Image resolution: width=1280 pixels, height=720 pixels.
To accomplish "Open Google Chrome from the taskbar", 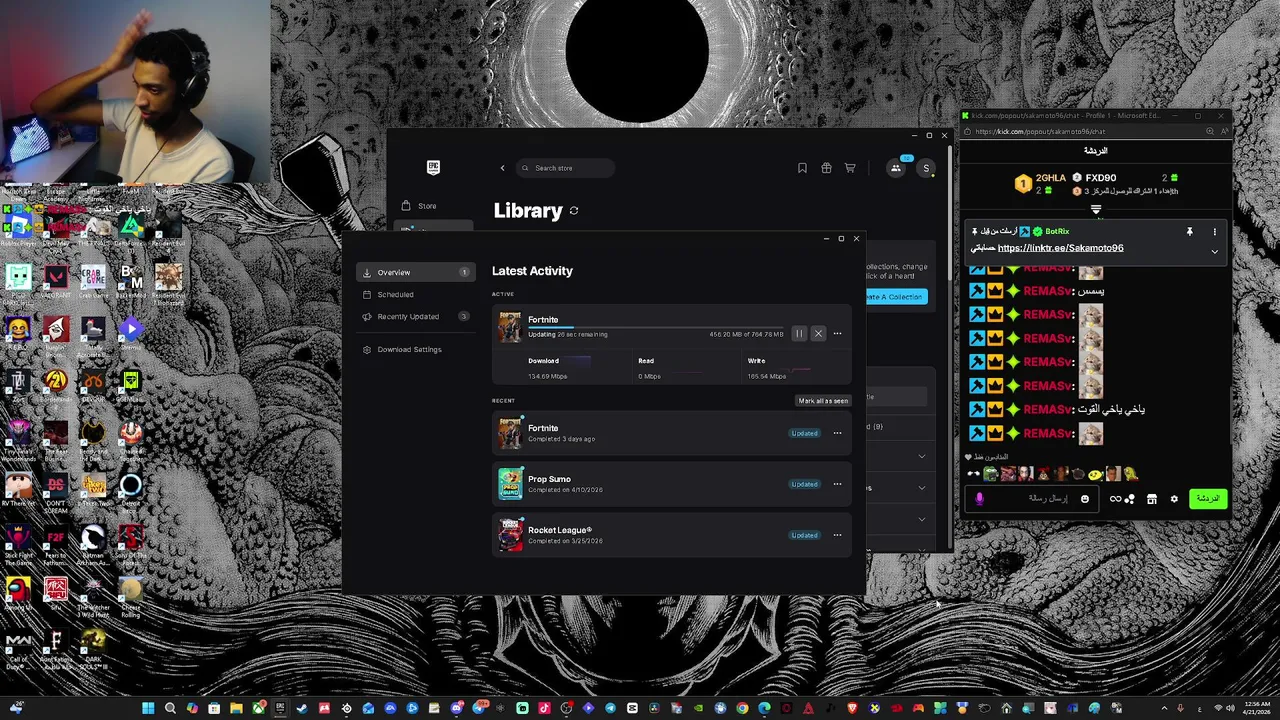I will pyautogui.click(x=742, y=709).
